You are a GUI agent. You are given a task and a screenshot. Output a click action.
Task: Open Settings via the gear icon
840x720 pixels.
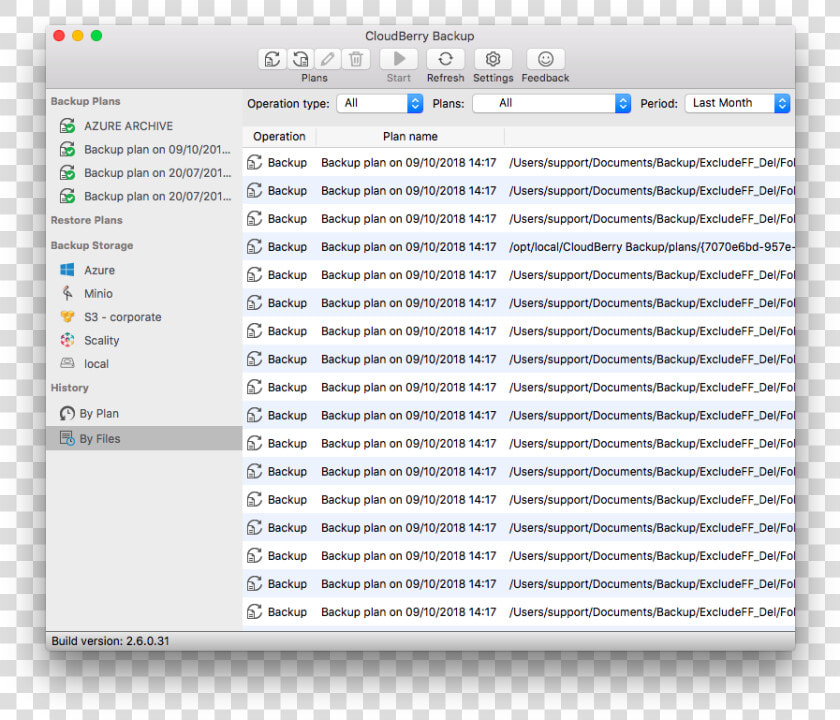pyautogui.click(x=493, y=59)
